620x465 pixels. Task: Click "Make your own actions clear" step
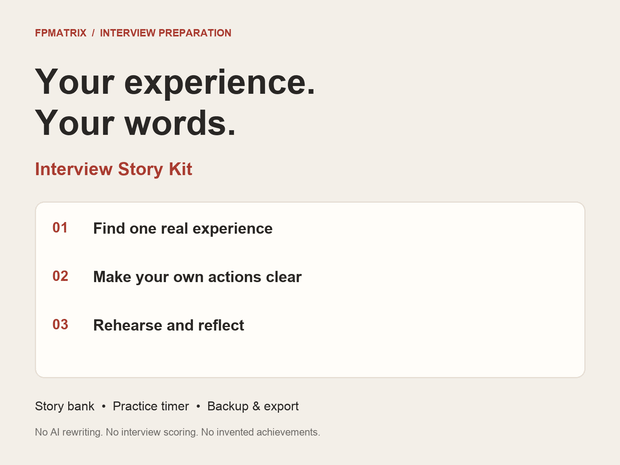click(197, 277)
